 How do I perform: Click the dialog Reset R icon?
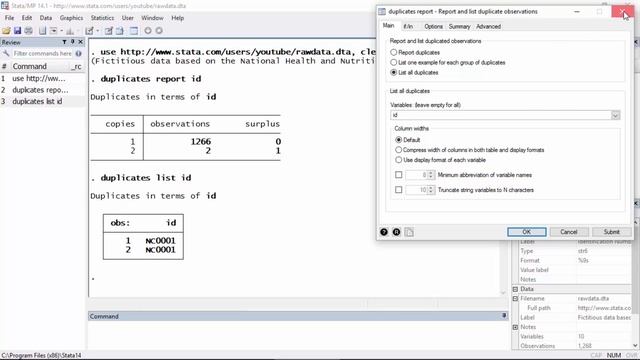click(x=396, y=232)
